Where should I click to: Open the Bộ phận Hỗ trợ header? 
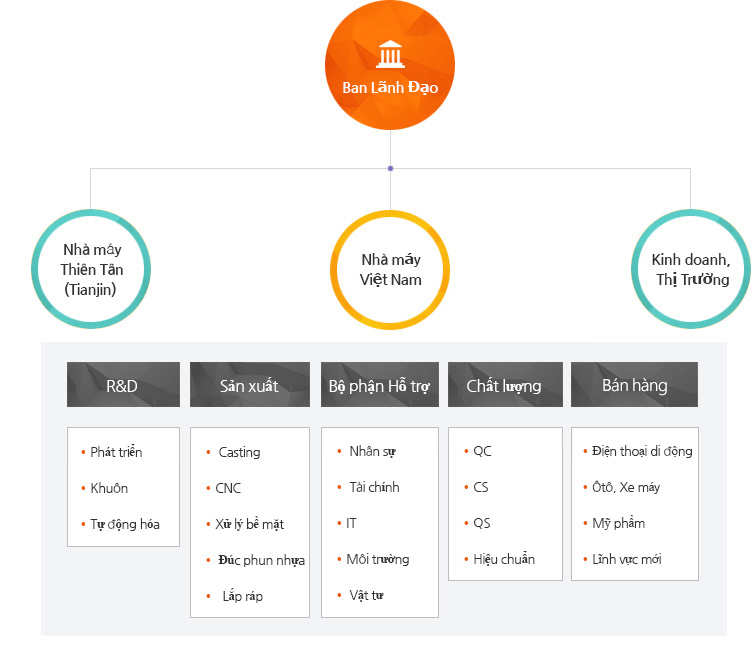click(x=379, y=385)
